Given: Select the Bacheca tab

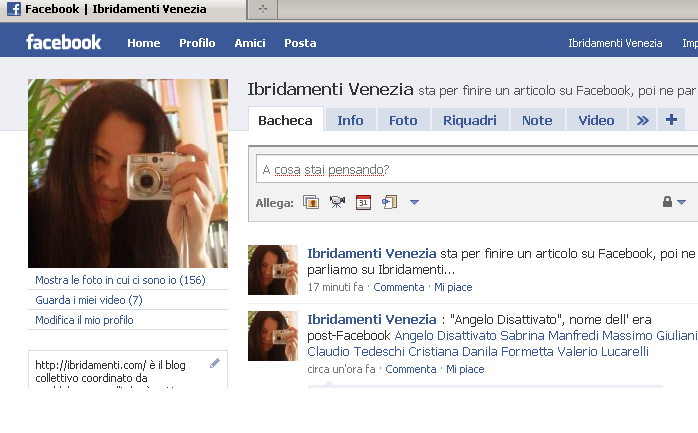Looking at the screenshot, I should [x=285, y=120].
